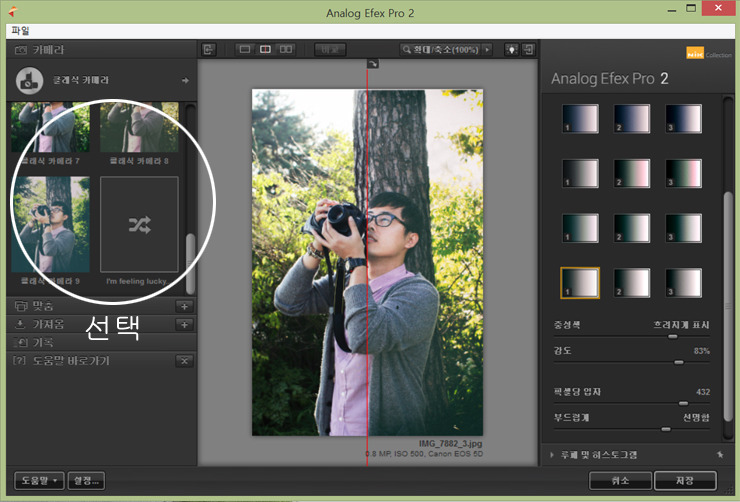This screenshot has height=502, width=740.
Task: Click the 83% strength value
Action: pos(702,351)
